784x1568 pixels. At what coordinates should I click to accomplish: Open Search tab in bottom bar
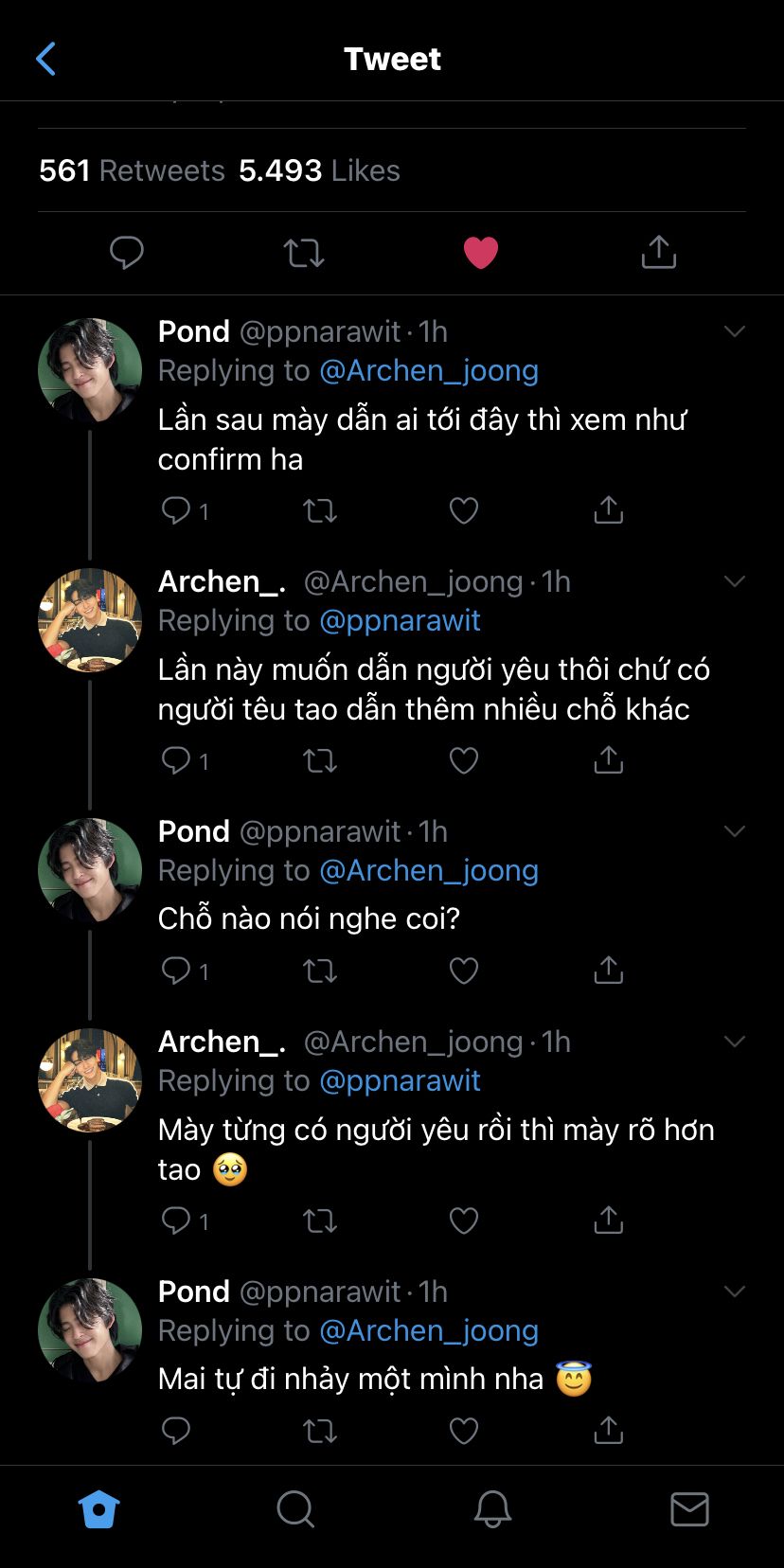[295, 1509]
